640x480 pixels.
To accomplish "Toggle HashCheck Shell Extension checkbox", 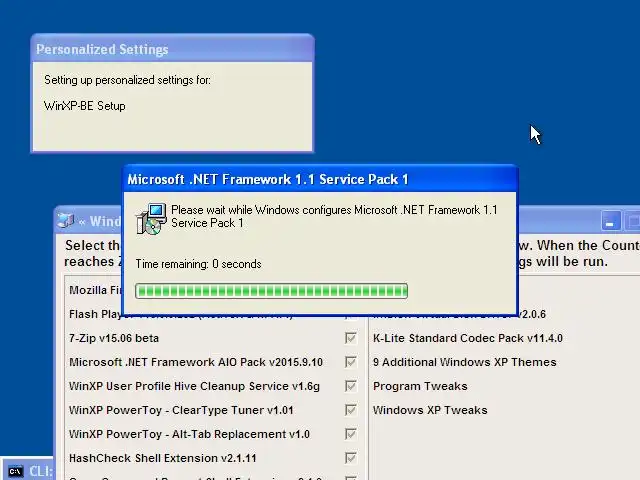I will [351, 458].
